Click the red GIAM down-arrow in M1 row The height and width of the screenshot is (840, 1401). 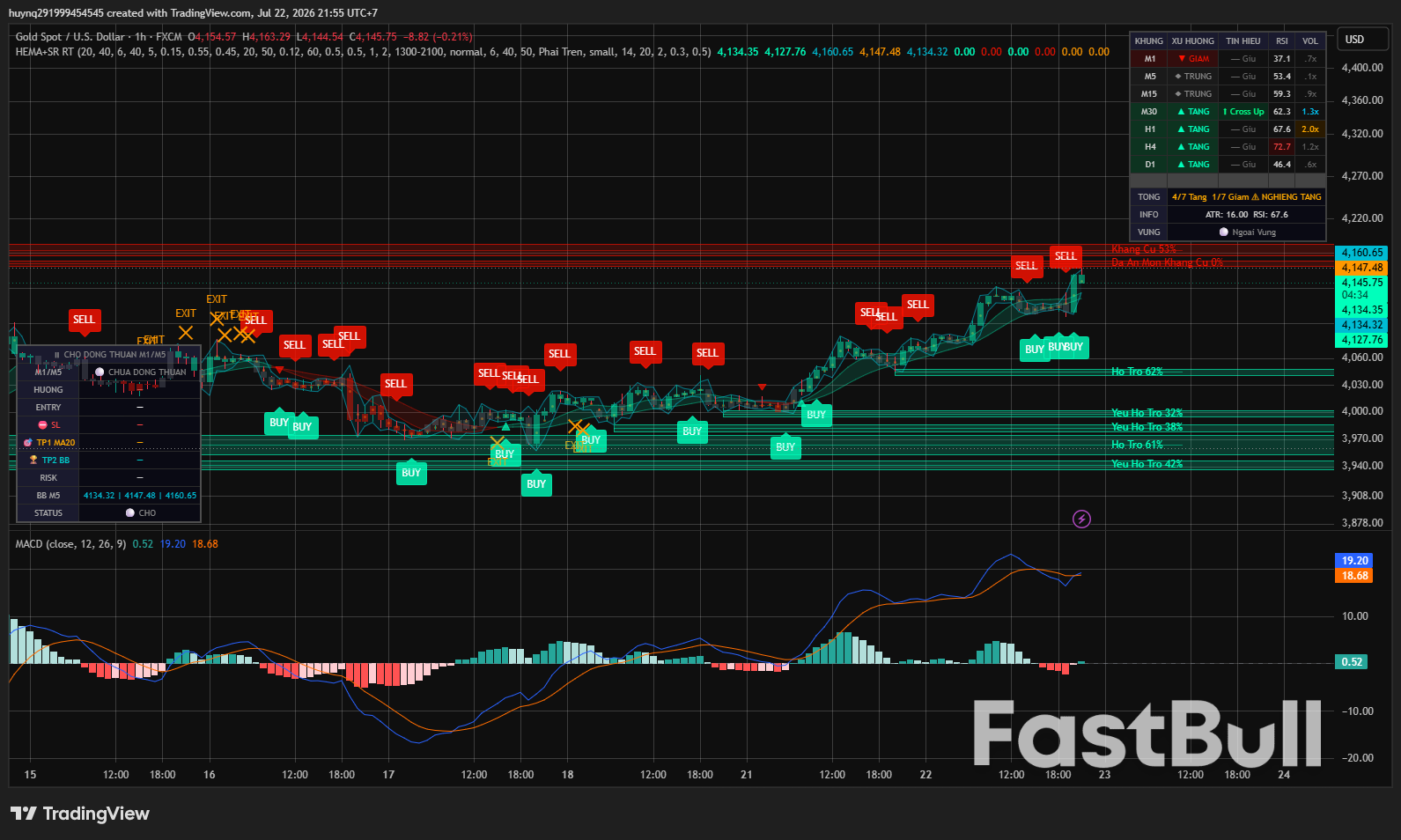click(1182, 59)
